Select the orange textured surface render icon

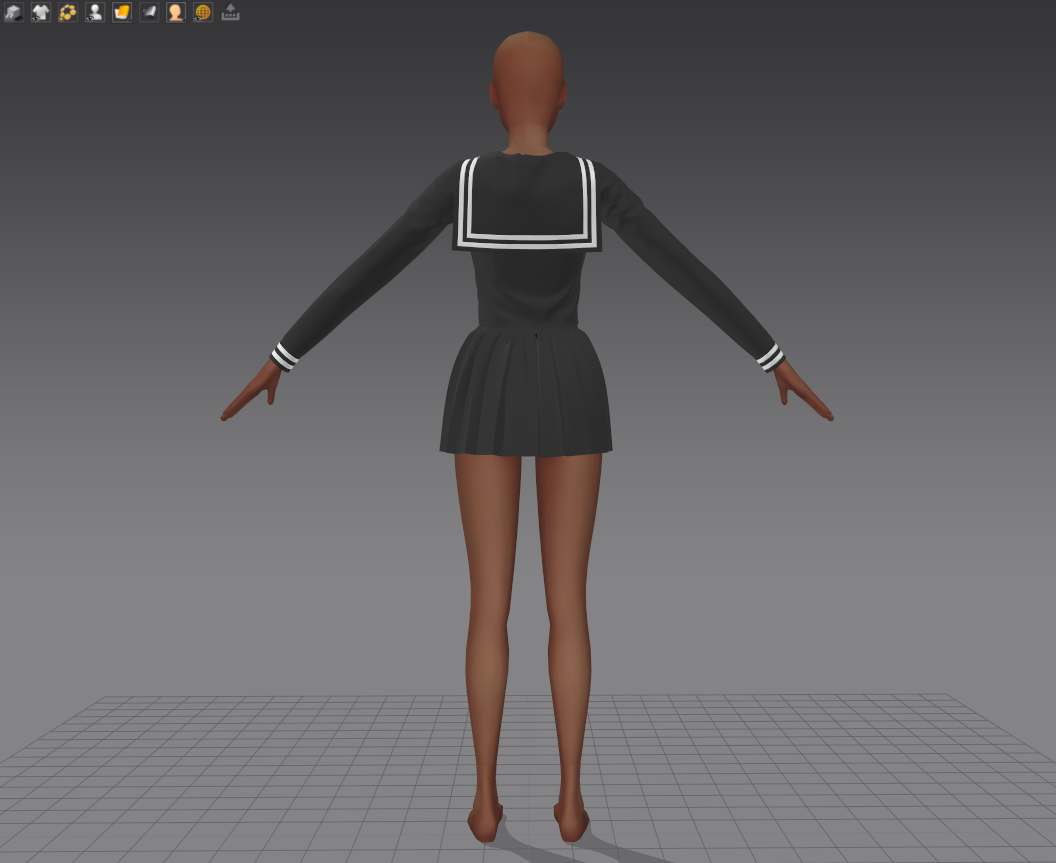[x=121, y=12]
